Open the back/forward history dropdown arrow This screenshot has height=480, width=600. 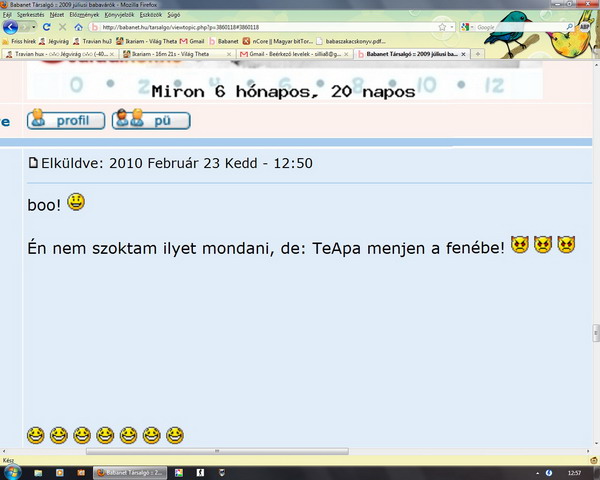tap(34, 27)
